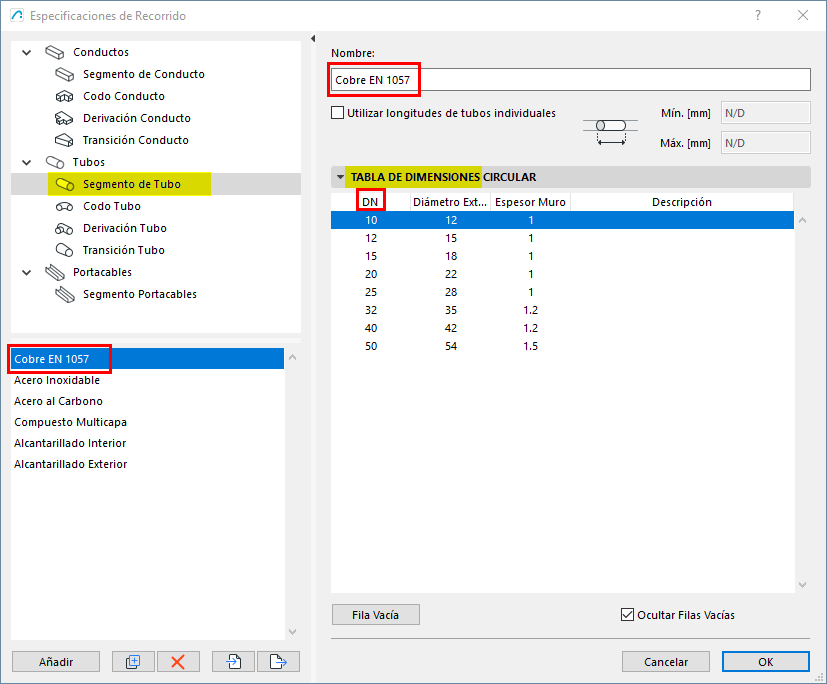
Task: Select Compuesto Multicapa in the list
Action: click(x=148, y=422)
